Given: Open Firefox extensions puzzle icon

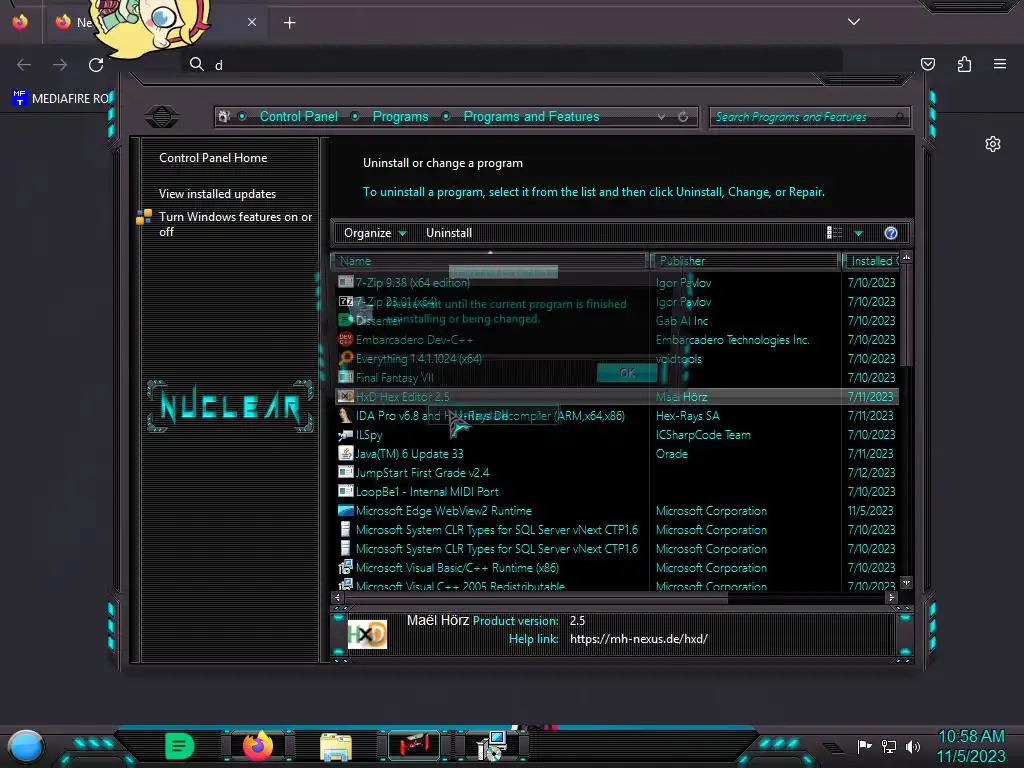Looking at the screenshot, I should [x=964, y=64].
